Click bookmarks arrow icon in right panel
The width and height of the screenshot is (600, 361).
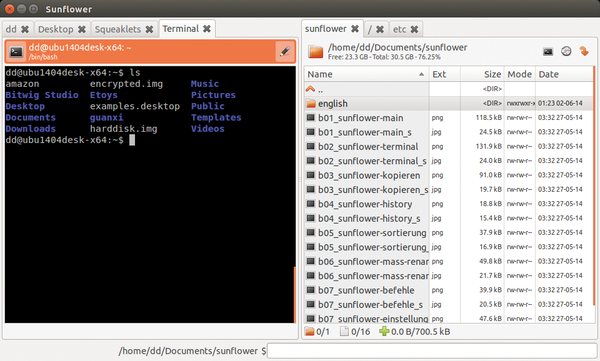coord(584,51)
